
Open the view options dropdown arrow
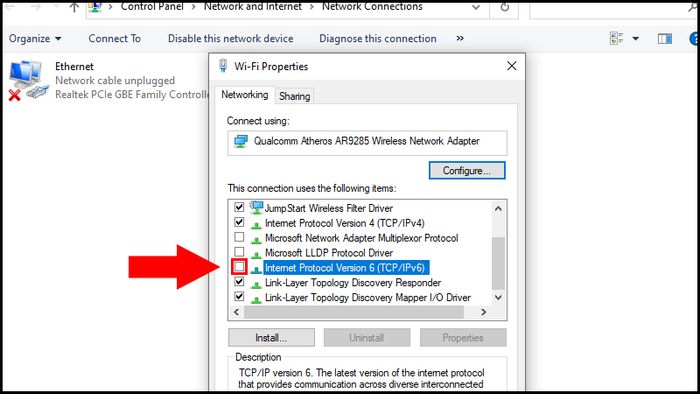point(635,39)
